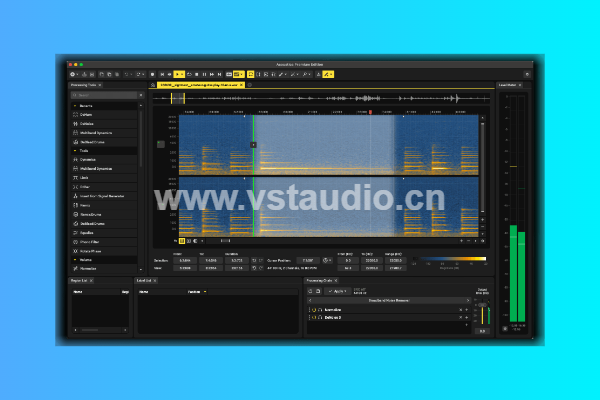
Task: Open the Dither tool
Action: click(x=104, y=187)
